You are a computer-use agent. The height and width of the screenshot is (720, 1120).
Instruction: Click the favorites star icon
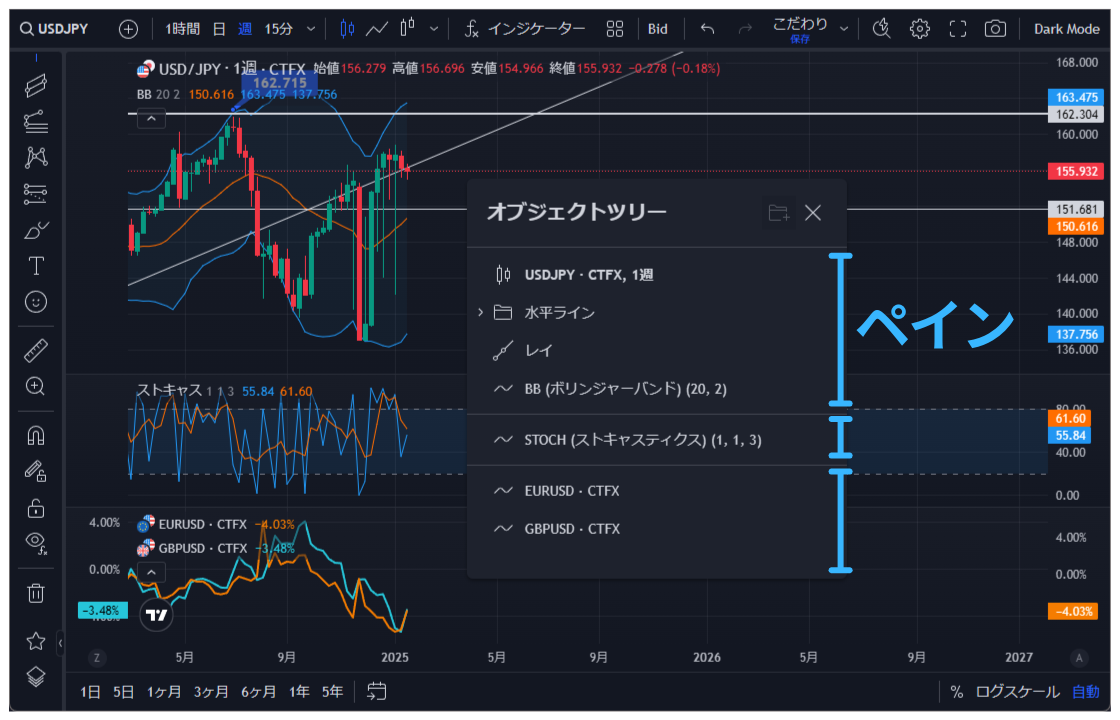36,641
